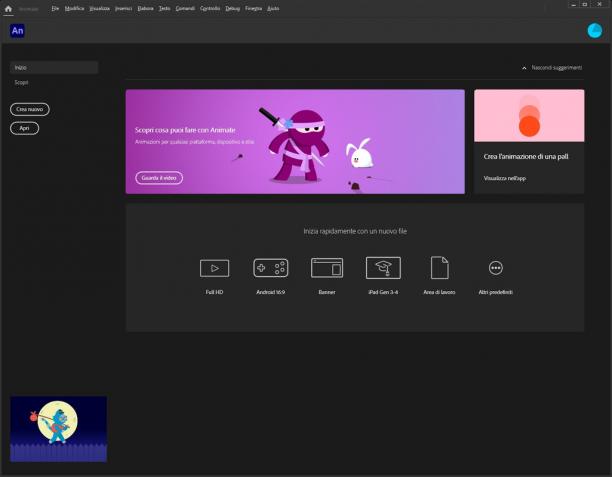Click the Home icon in title bar
Viewport: 612px width, 477px height.
click(8, 9)
